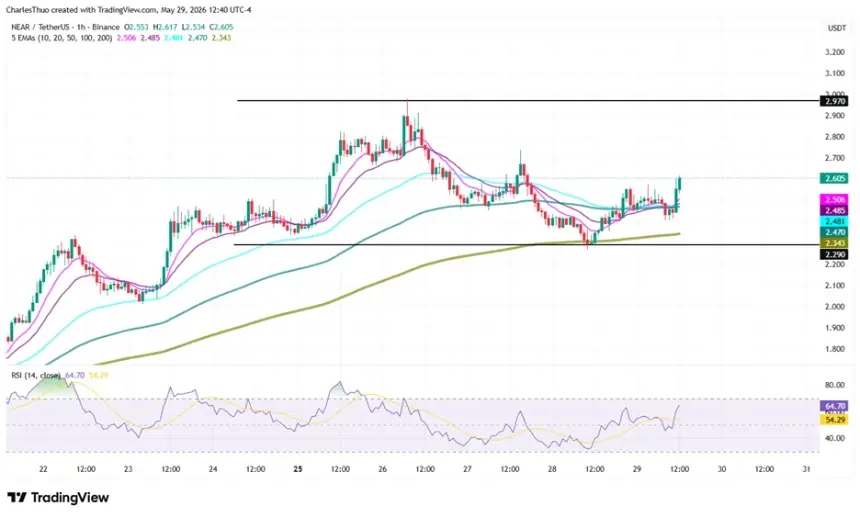Click the 3.200 price axis tick
Screen dimensions: 860x517
pyautogui.click(x=835, y=52)
